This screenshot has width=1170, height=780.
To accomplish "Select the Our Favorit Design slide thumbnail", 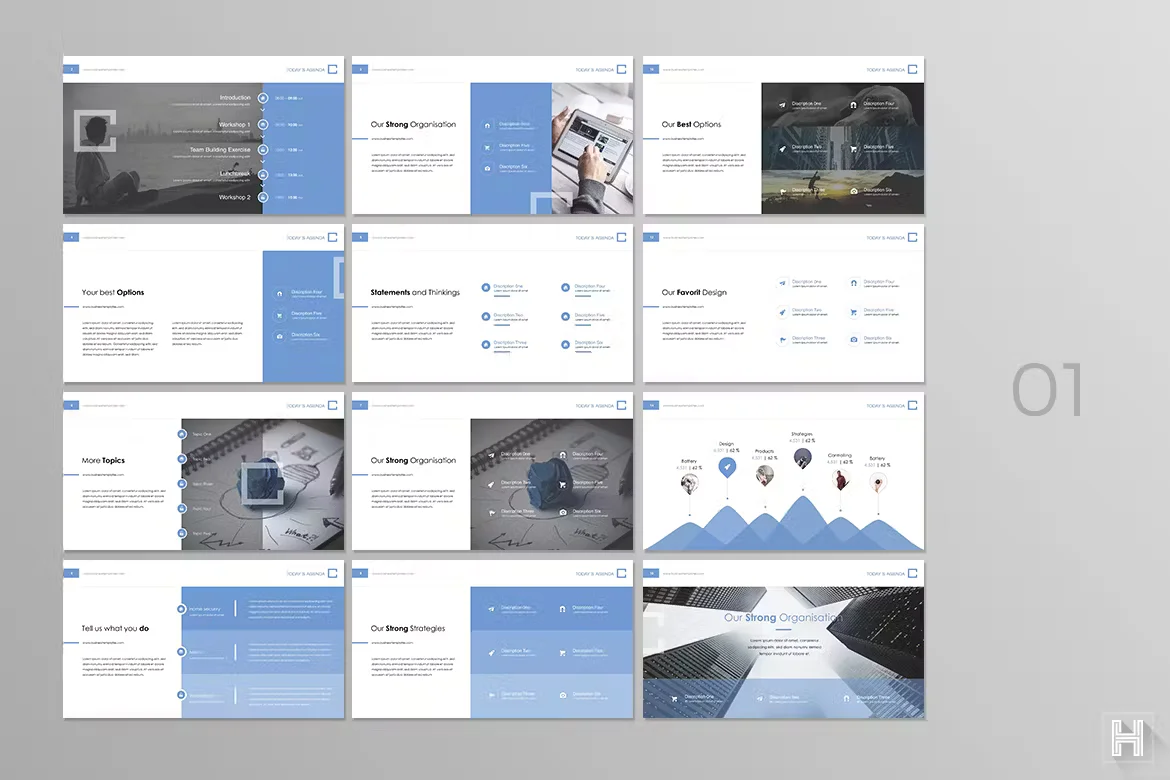I will [784, 304].
